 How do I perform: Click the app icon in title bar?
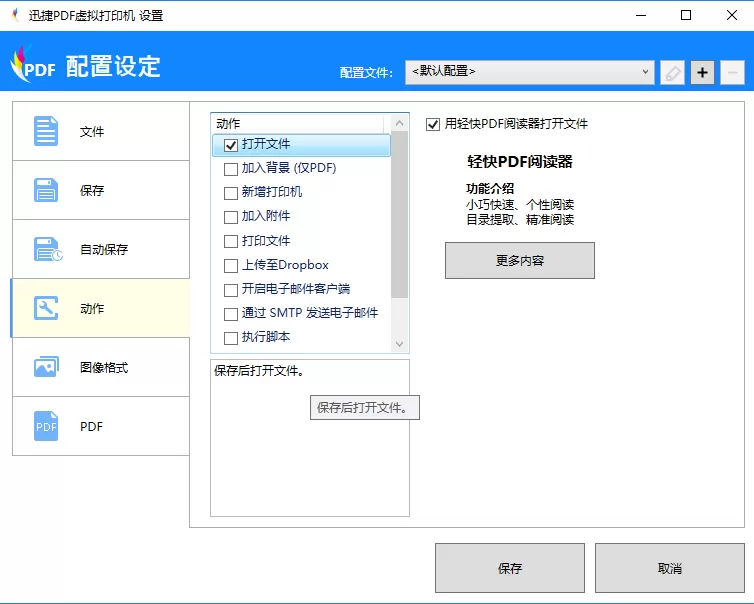(x=16, y=15)
